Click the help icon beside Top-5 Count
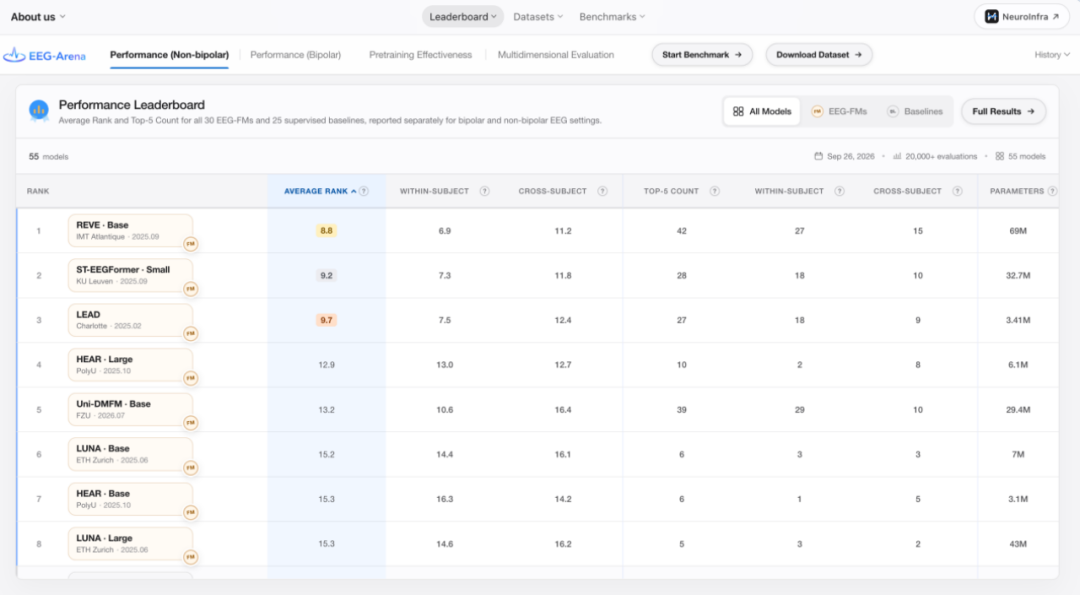Viewport: 1080px width, 595px height. pos(715,191)
